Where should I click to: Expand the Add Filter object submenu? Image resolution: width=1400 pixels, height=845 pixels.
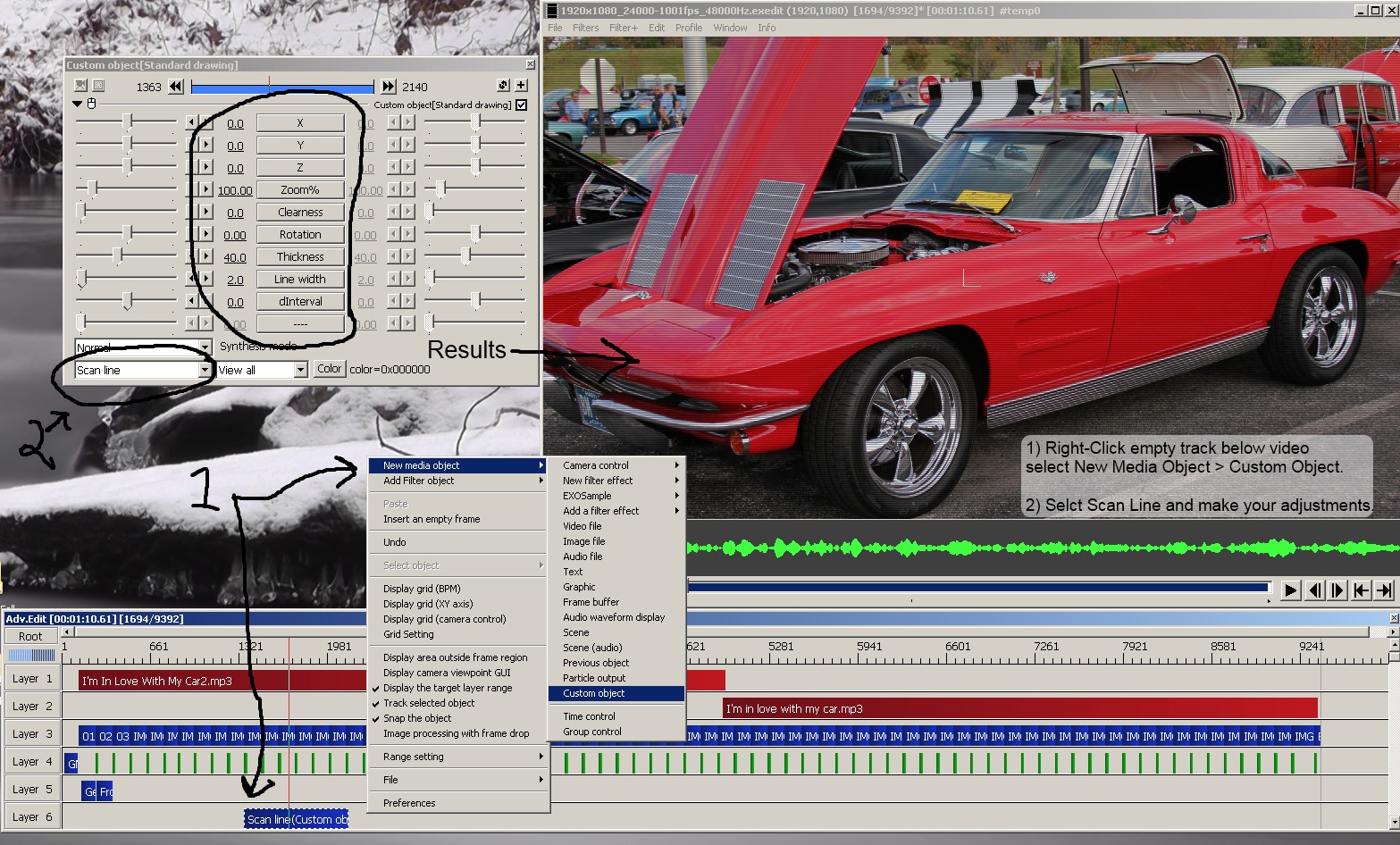(457, 481)
